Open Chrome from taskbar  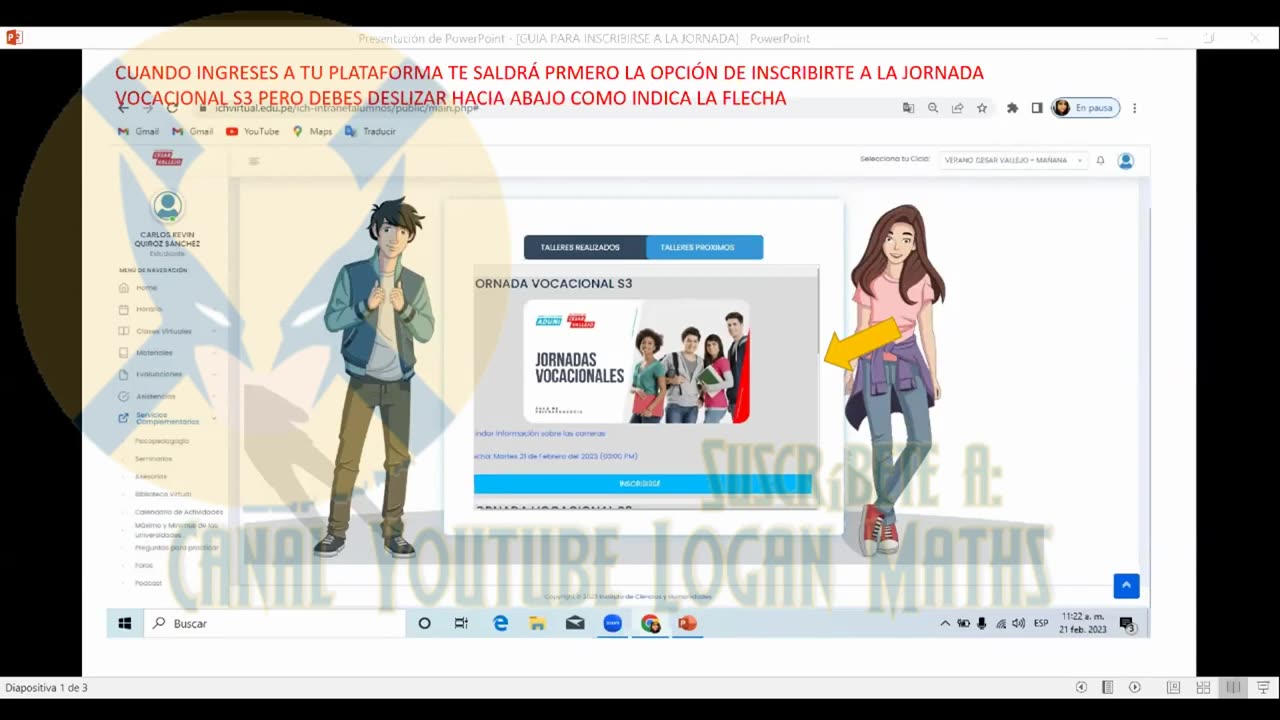tap(650, 623)
